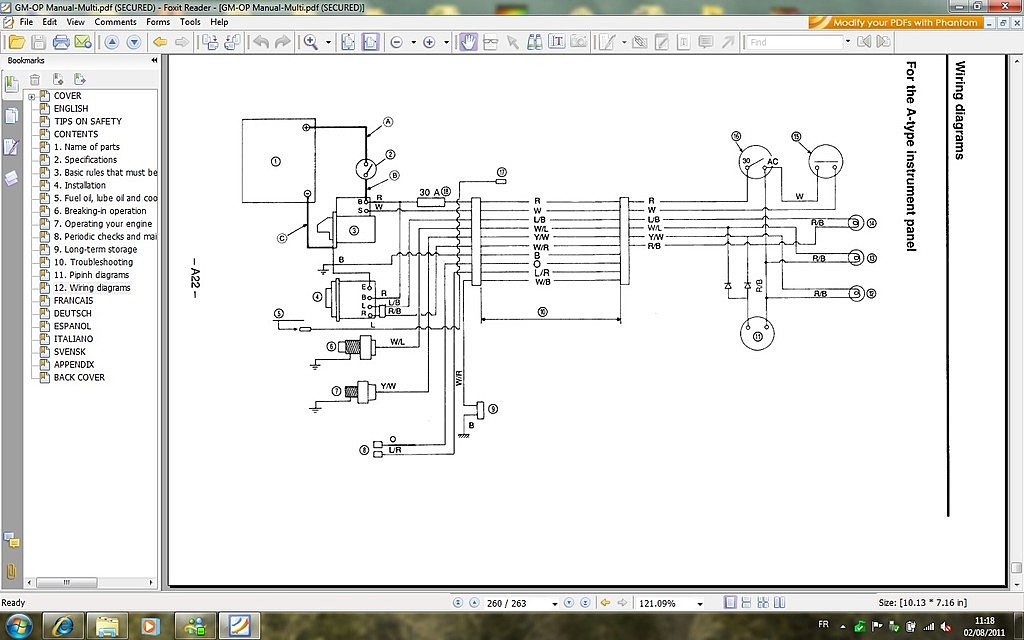Screen dimensions: 1024x640
Task: Click the Modify your PDFs with Phantom banner
Action: [x=897, y=22]
